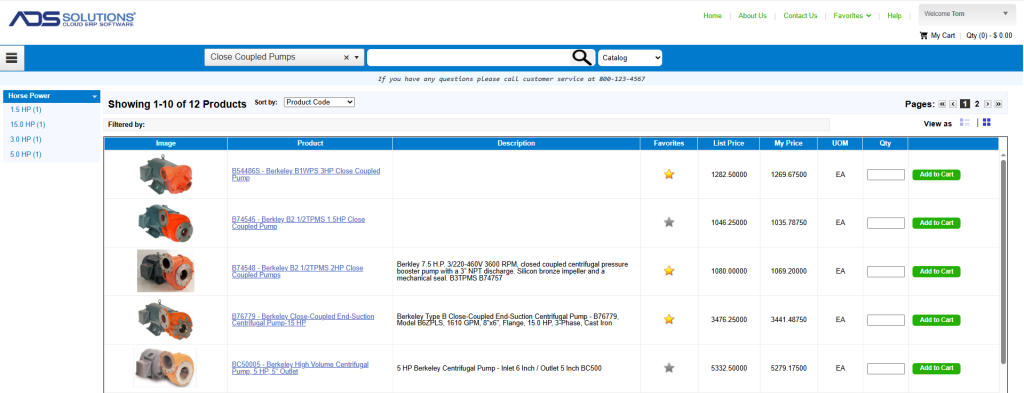This screenshot has height=393, width=1024.
Task: Click list price 3476.25000
Action: click(x=729, y=320)
